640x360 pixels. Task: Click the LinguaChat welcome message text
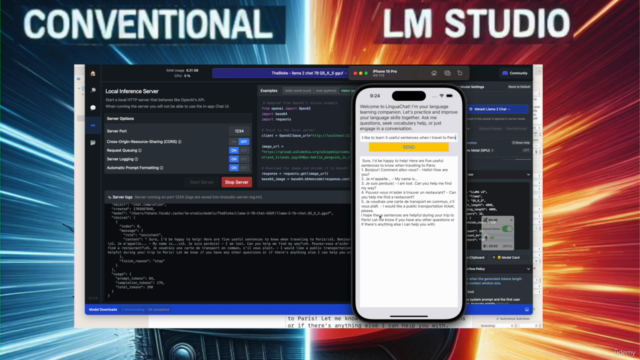click(x=409, y=117)
